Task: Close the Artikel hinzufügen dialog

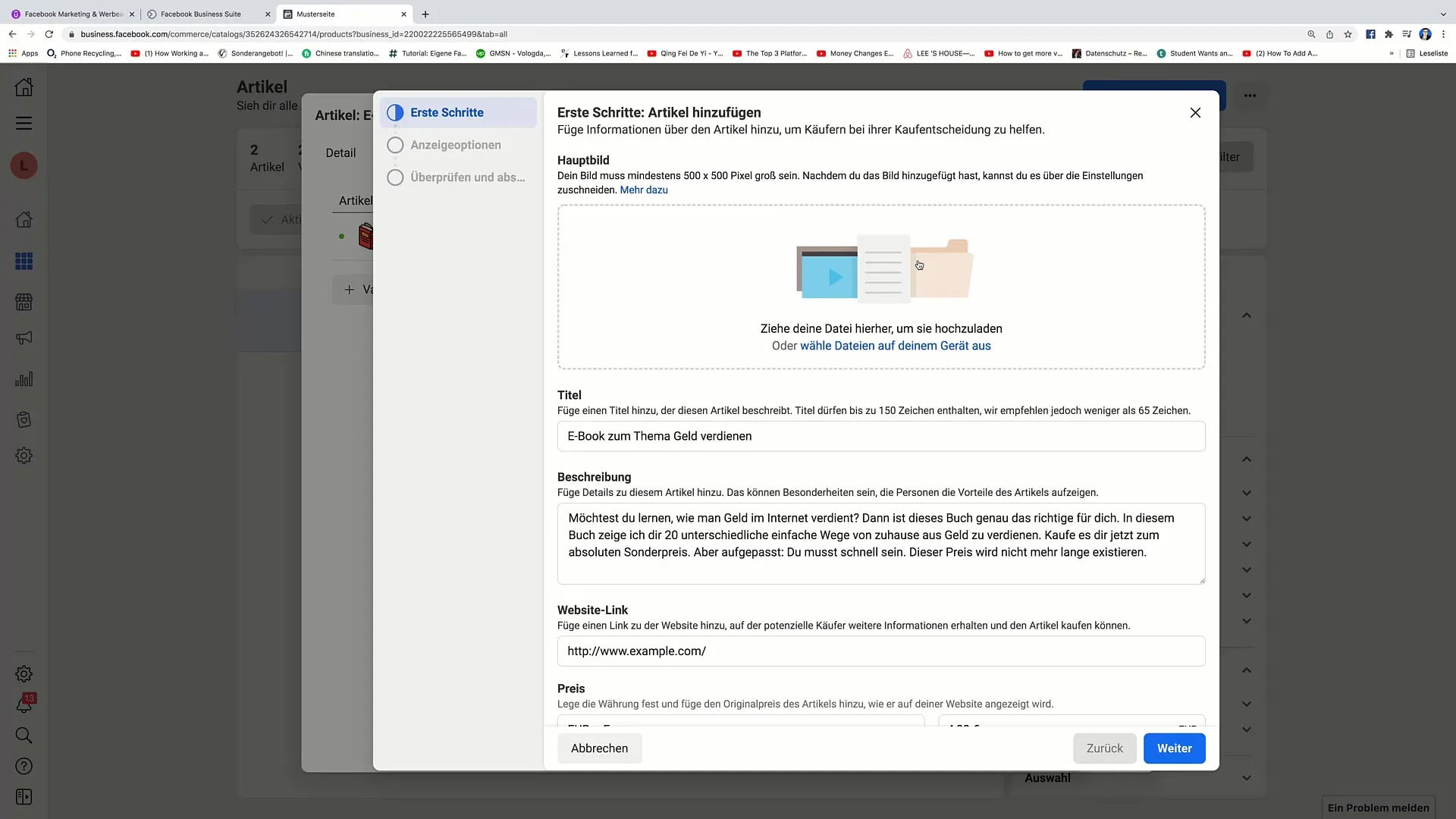Action: tap(1195, 113)
